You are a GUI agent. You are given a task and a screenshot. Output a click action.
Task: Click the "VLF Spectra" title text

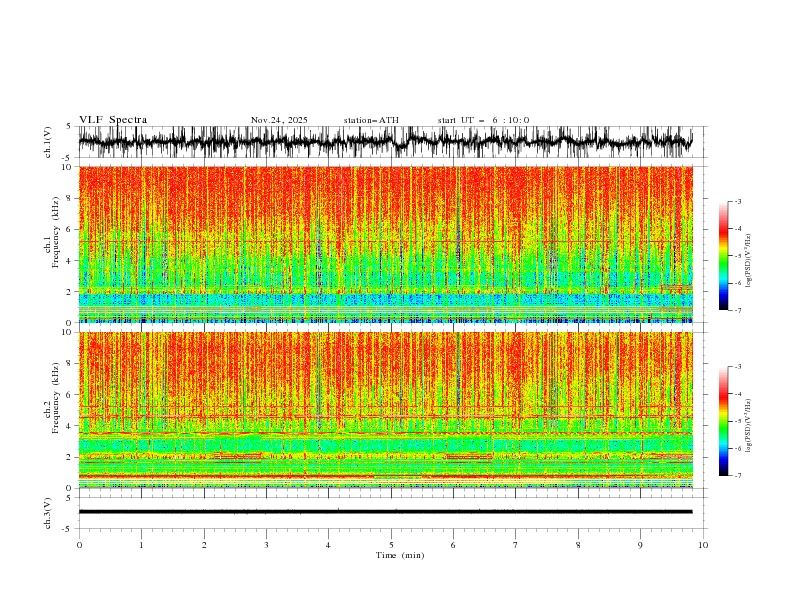click(x=113, y=120)
